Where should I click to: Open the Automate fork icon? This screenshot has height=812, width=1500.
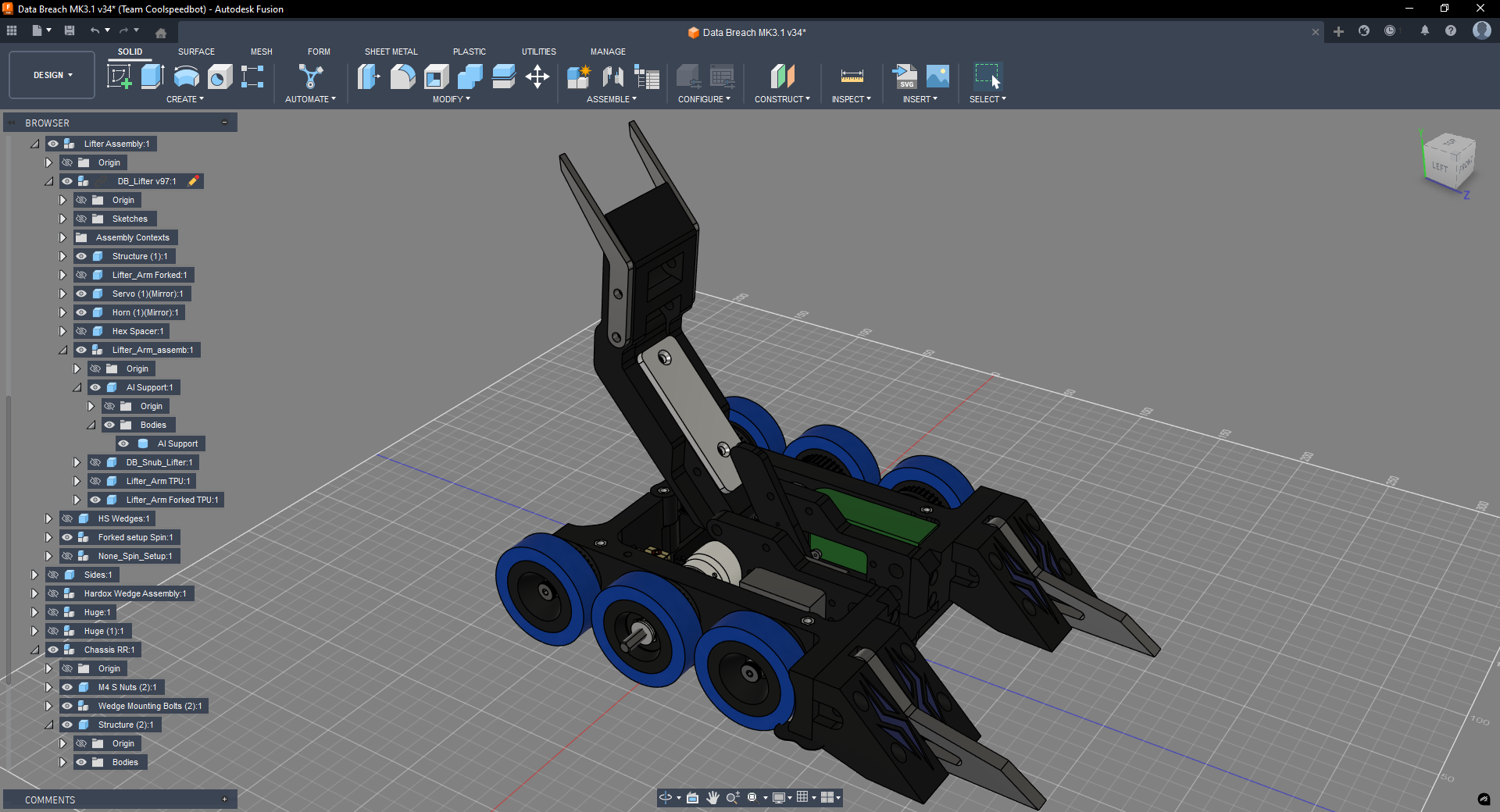coord(310,77)
